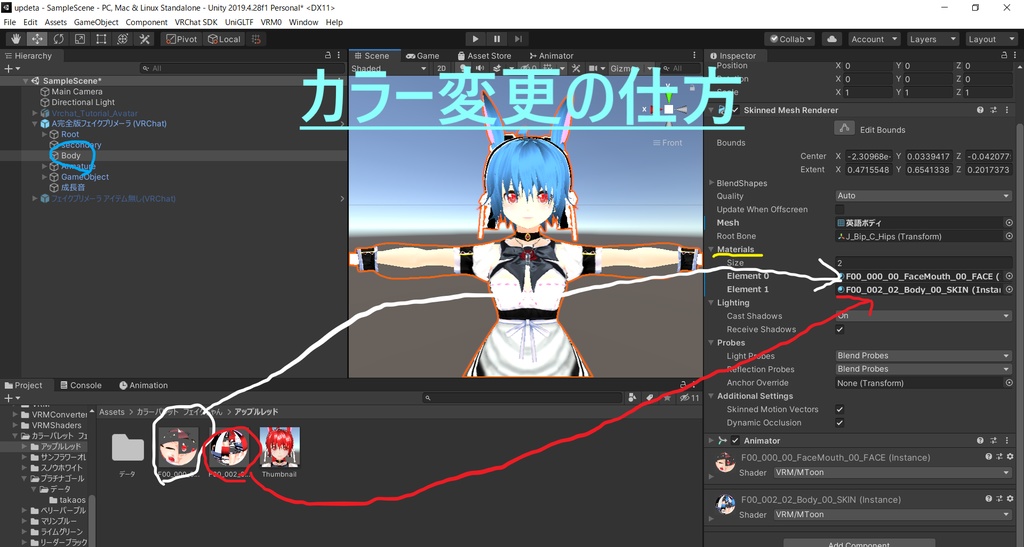
Task: Click Project search input field
Action: point(522,398)
